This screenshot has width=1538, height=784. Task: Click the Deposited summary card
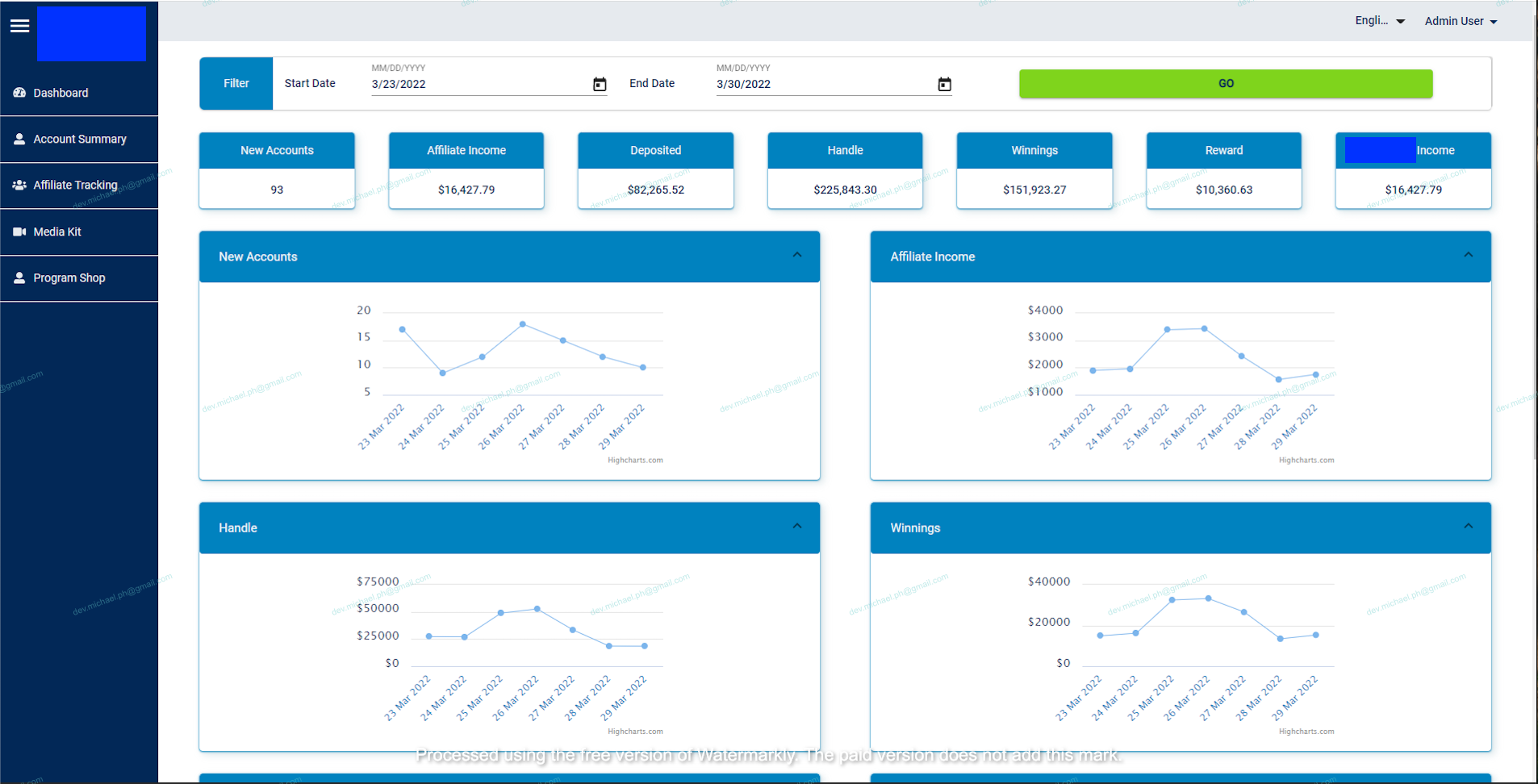point(655,171)
